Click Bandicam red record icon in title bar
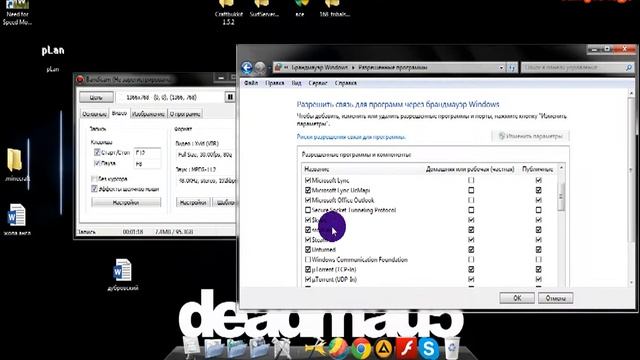This screenshot has width=640, height=360. (x=80, y=80)
